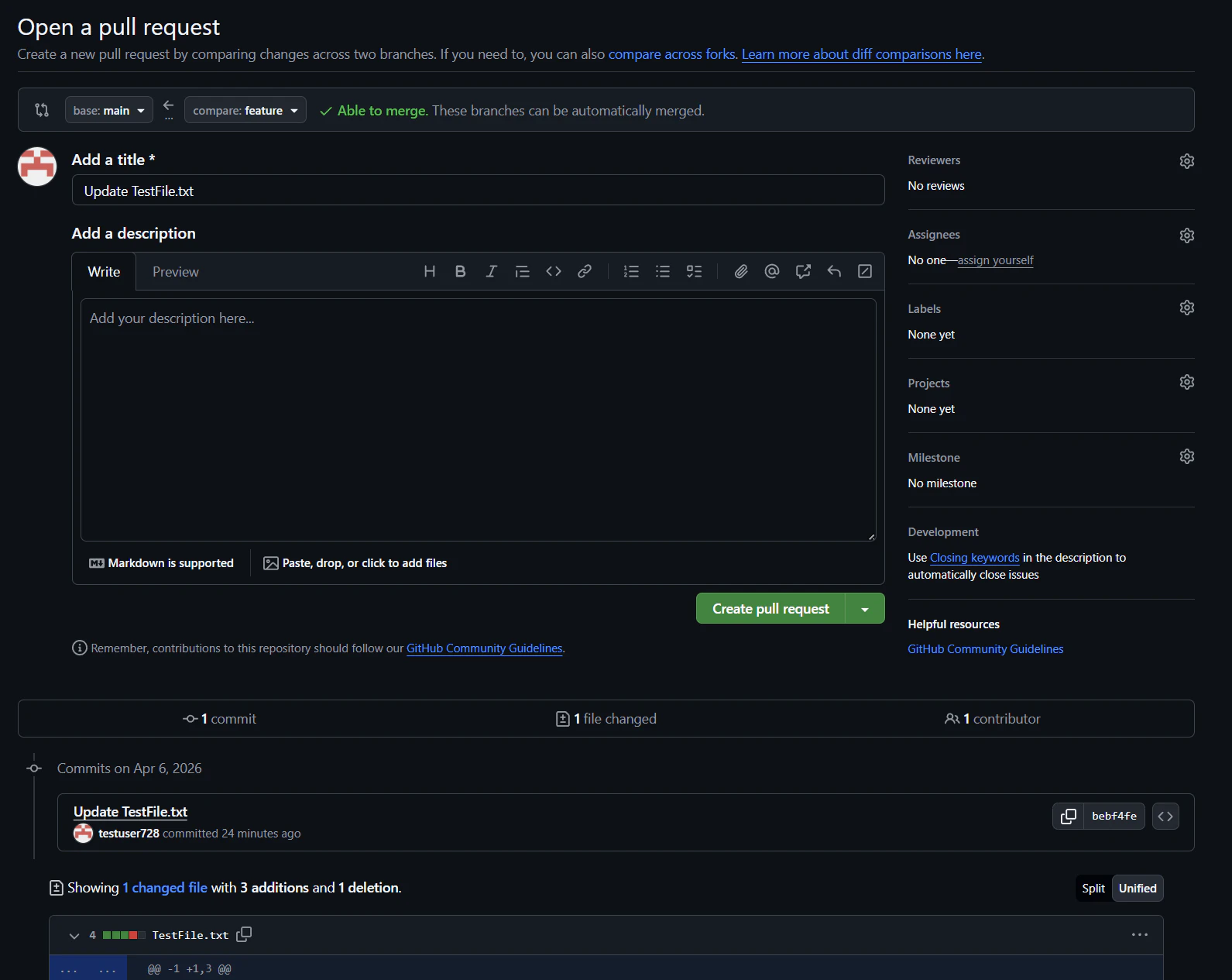
Task: Select the Preview tab
Action: [x=176, y=272]
